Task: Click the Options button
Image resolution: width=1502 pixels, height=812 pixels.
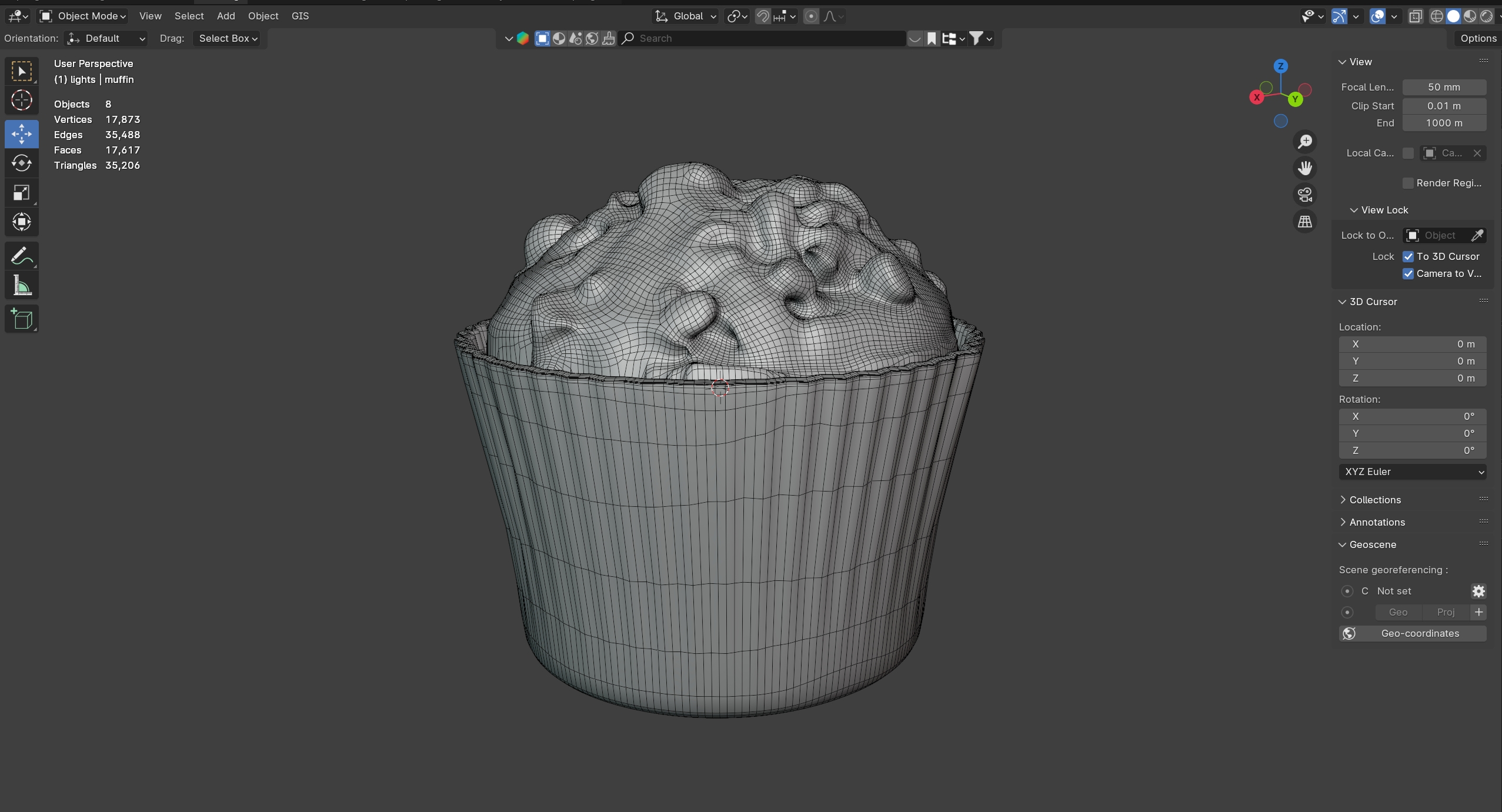Action: coord(1478,38)
